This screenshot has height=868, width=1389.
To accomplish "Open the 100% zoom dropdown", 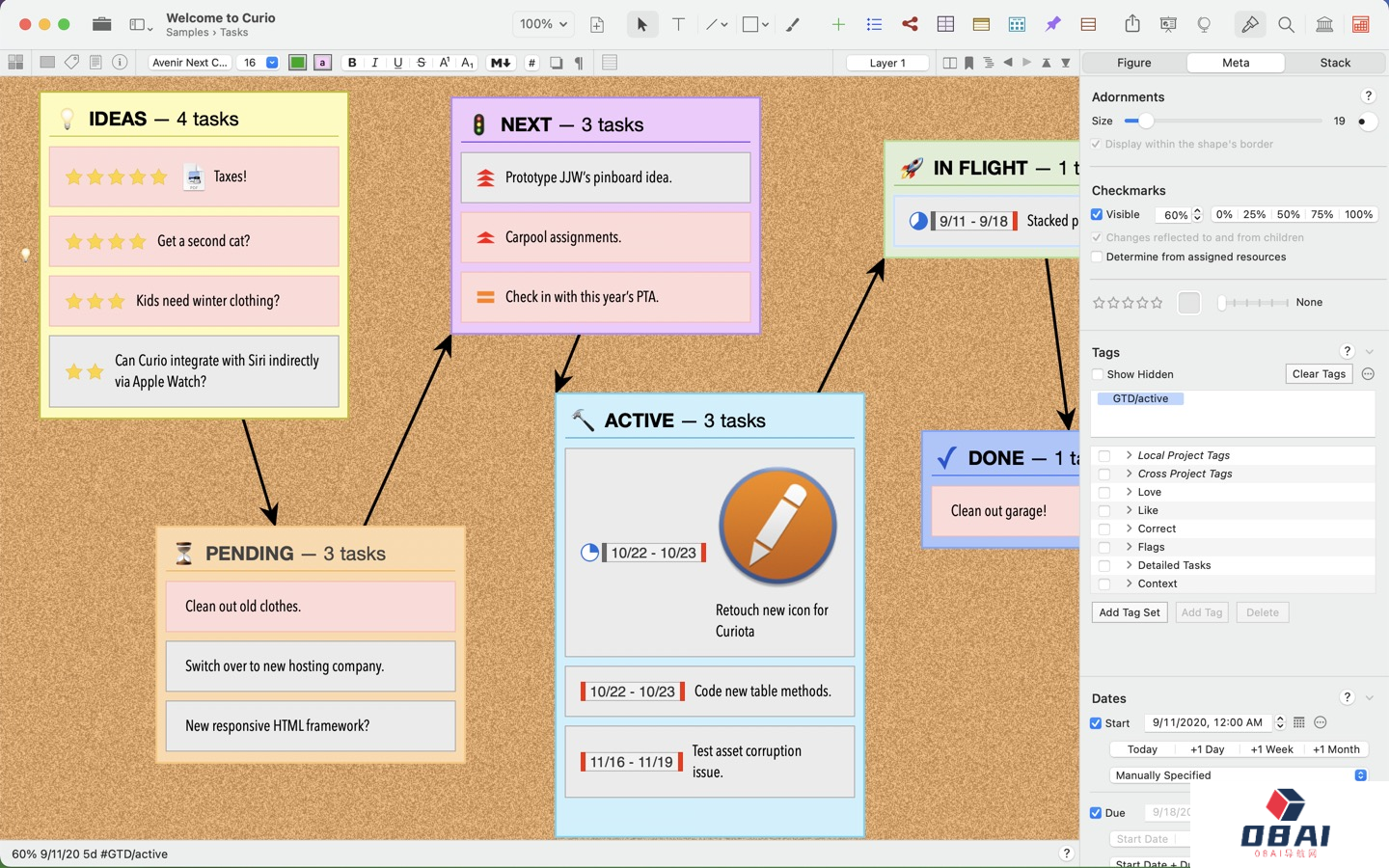I will tap(544, 24).
